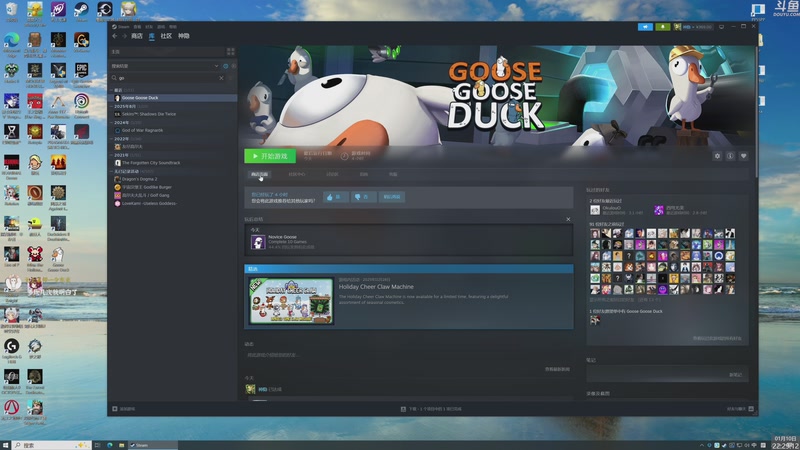Open the Store Page tab under Play button
The image size is (800, 450).
[259, 174]
